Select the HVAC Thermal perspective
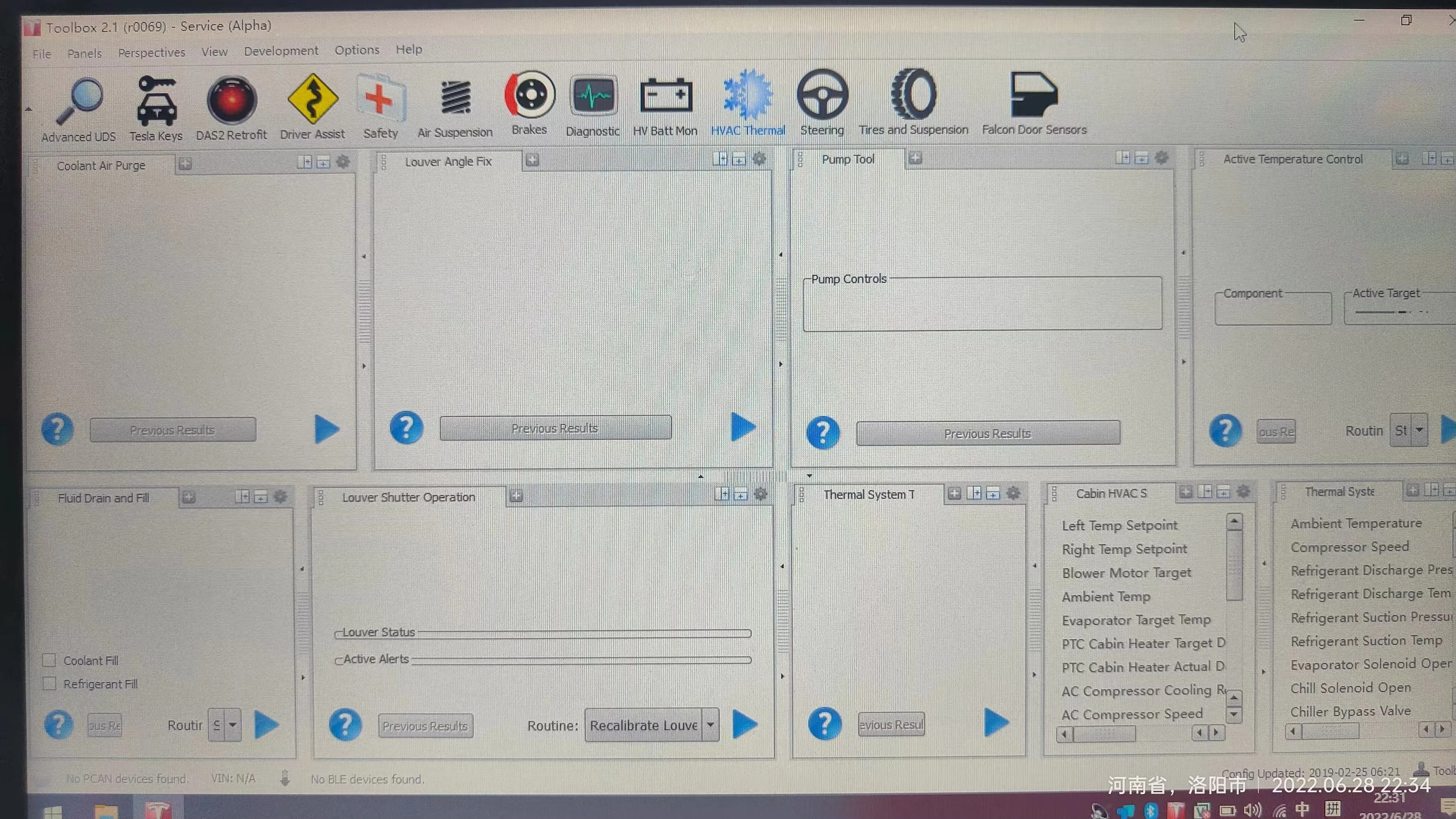This screenshot has width=1456, height=819. [x=748, y=103]
